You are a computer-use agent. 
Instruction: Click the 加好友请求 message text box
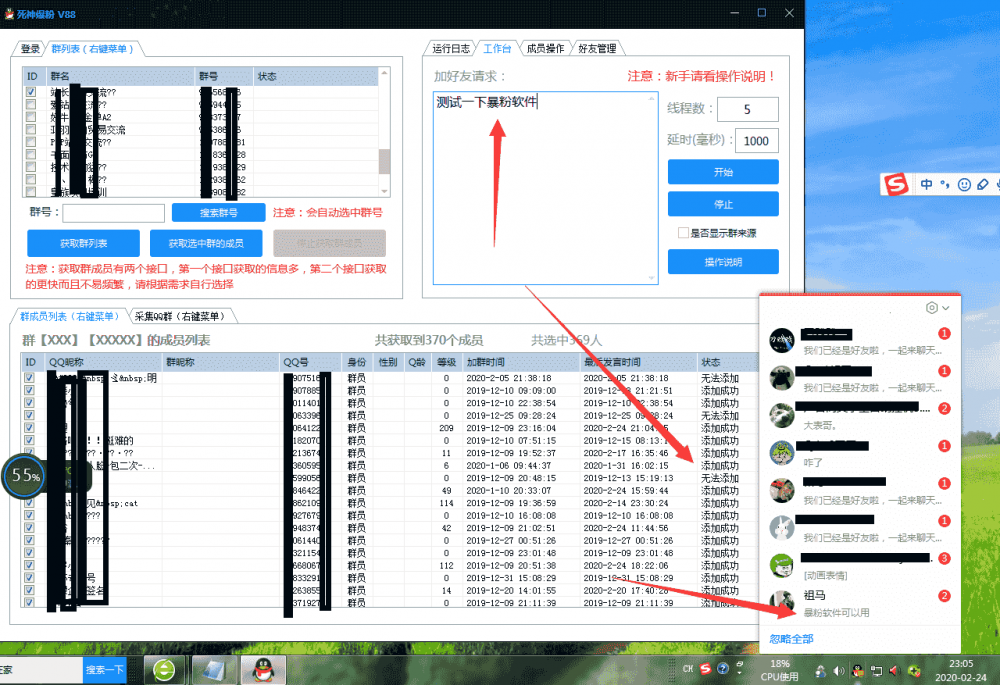(x=545, y=188)
